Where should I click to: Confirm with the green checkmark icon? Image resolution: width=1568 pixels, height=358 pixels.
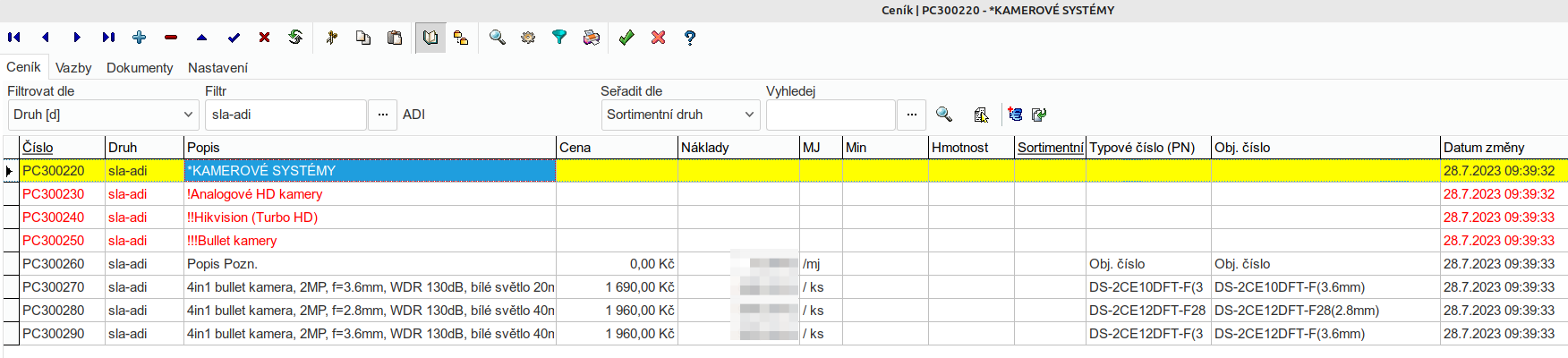626,38
